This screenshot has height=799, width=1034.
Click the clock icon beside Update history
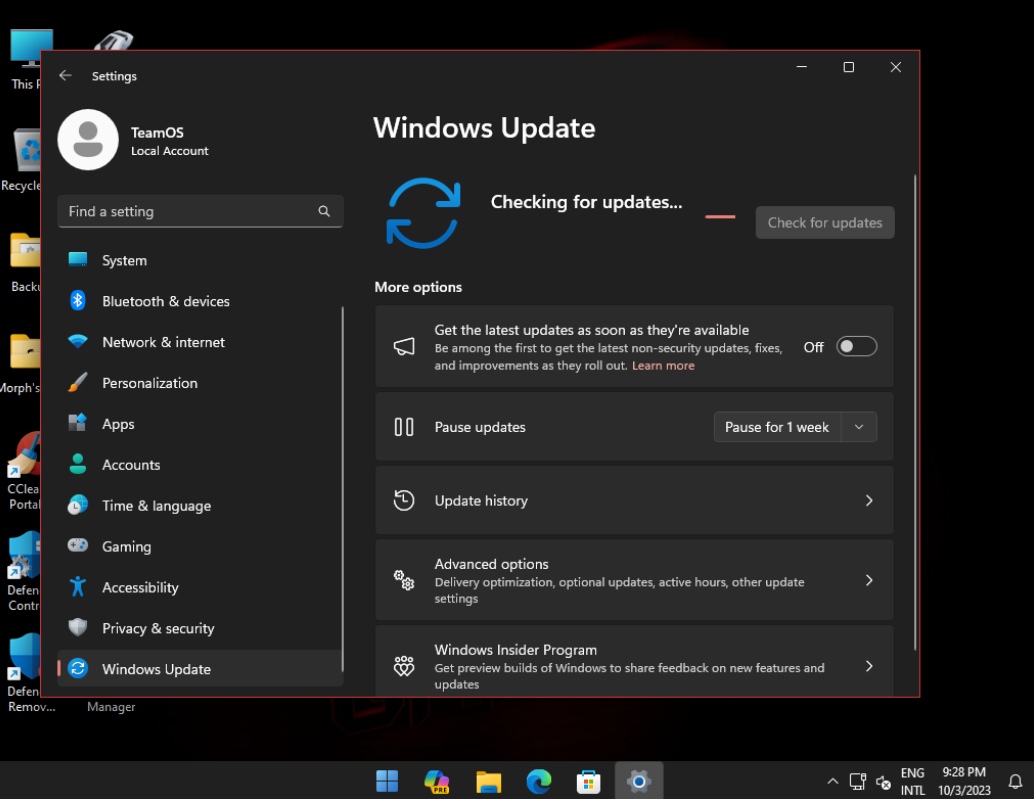click(x=404, y=500)
